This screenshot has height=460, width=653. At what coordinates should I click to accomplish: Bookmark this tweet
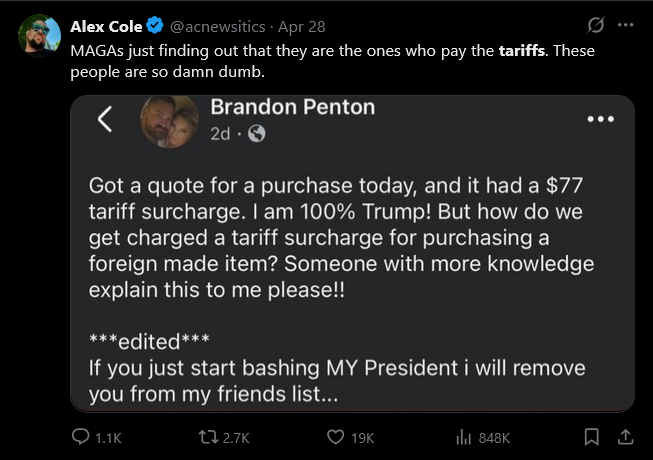click(591, 437)
